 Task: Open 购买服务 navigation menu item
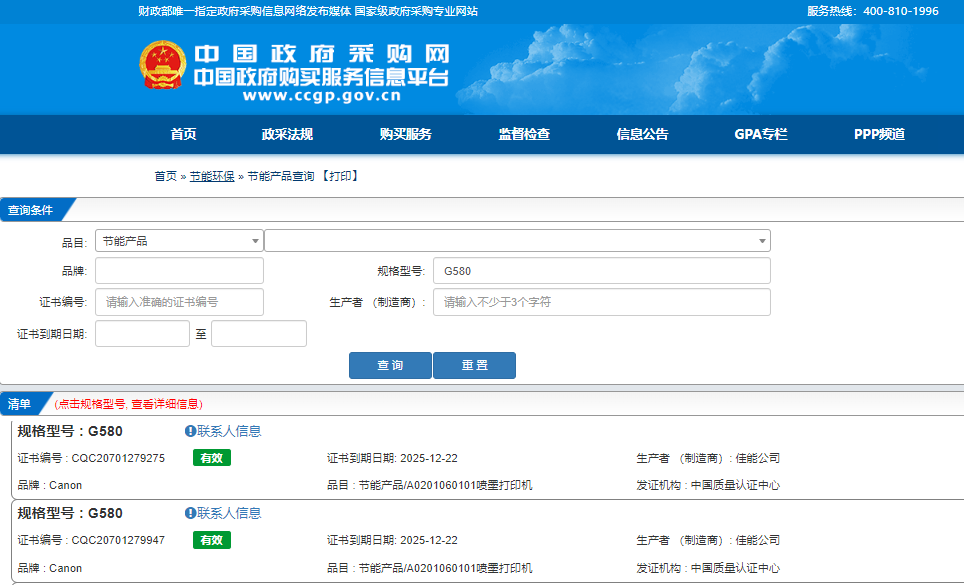pos(405,134)
